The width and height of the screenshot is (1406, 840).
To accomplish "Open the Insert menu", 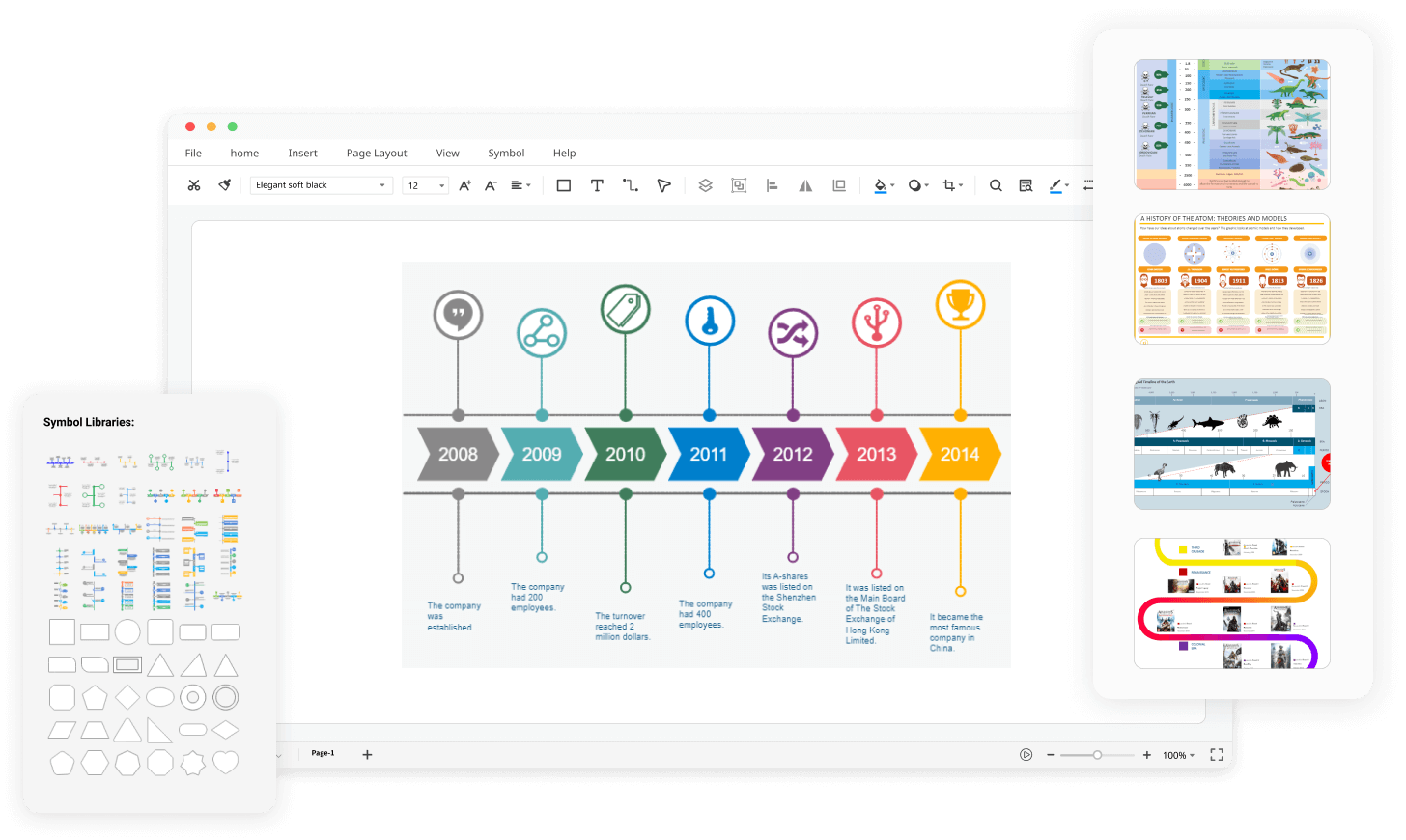I will click(302, 153).
